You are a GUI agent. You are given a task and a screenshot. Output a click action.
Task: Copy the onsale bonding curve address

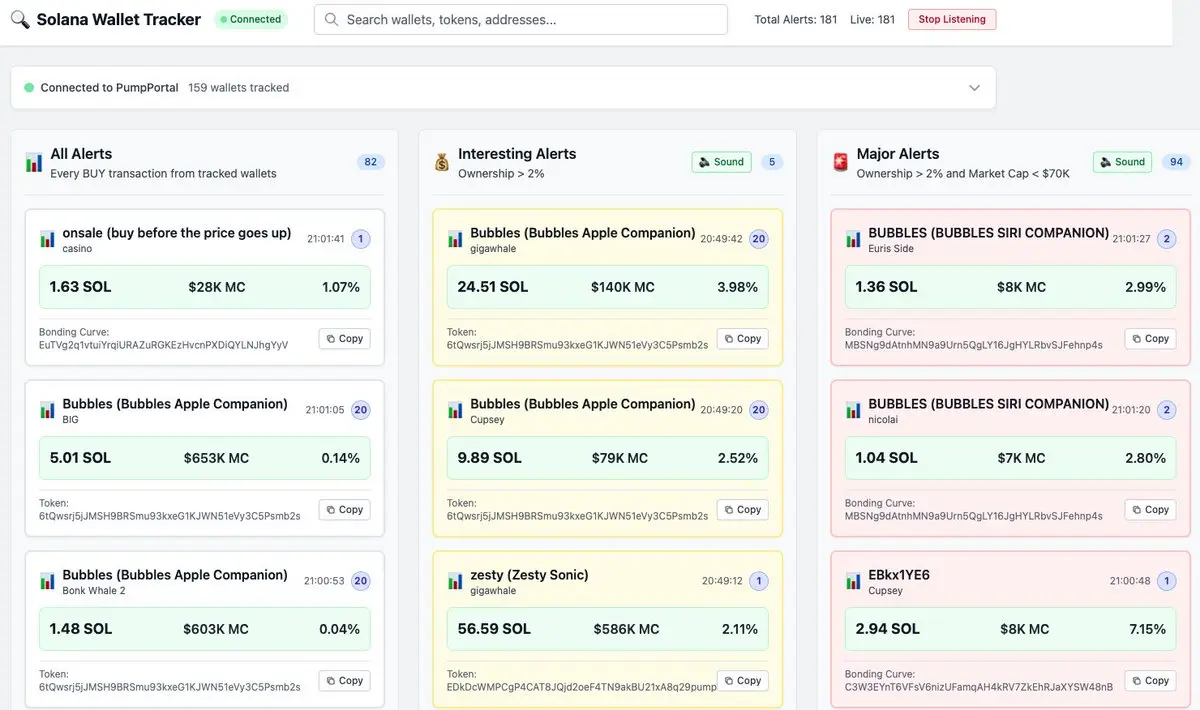345,339
